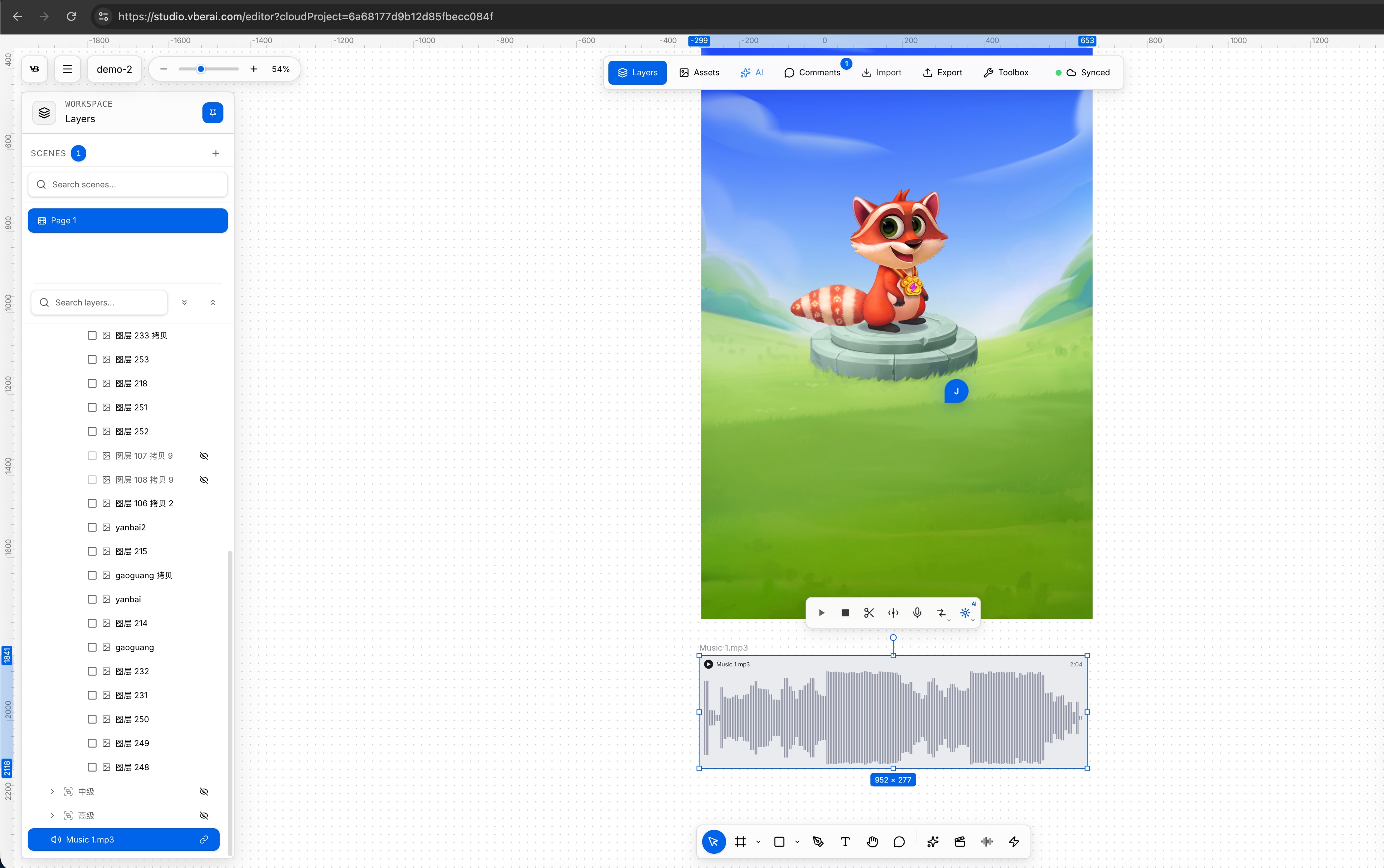Viewport: 1384px width, 868px height.
Task: Switch to the Assets tab
Action: 699,72
